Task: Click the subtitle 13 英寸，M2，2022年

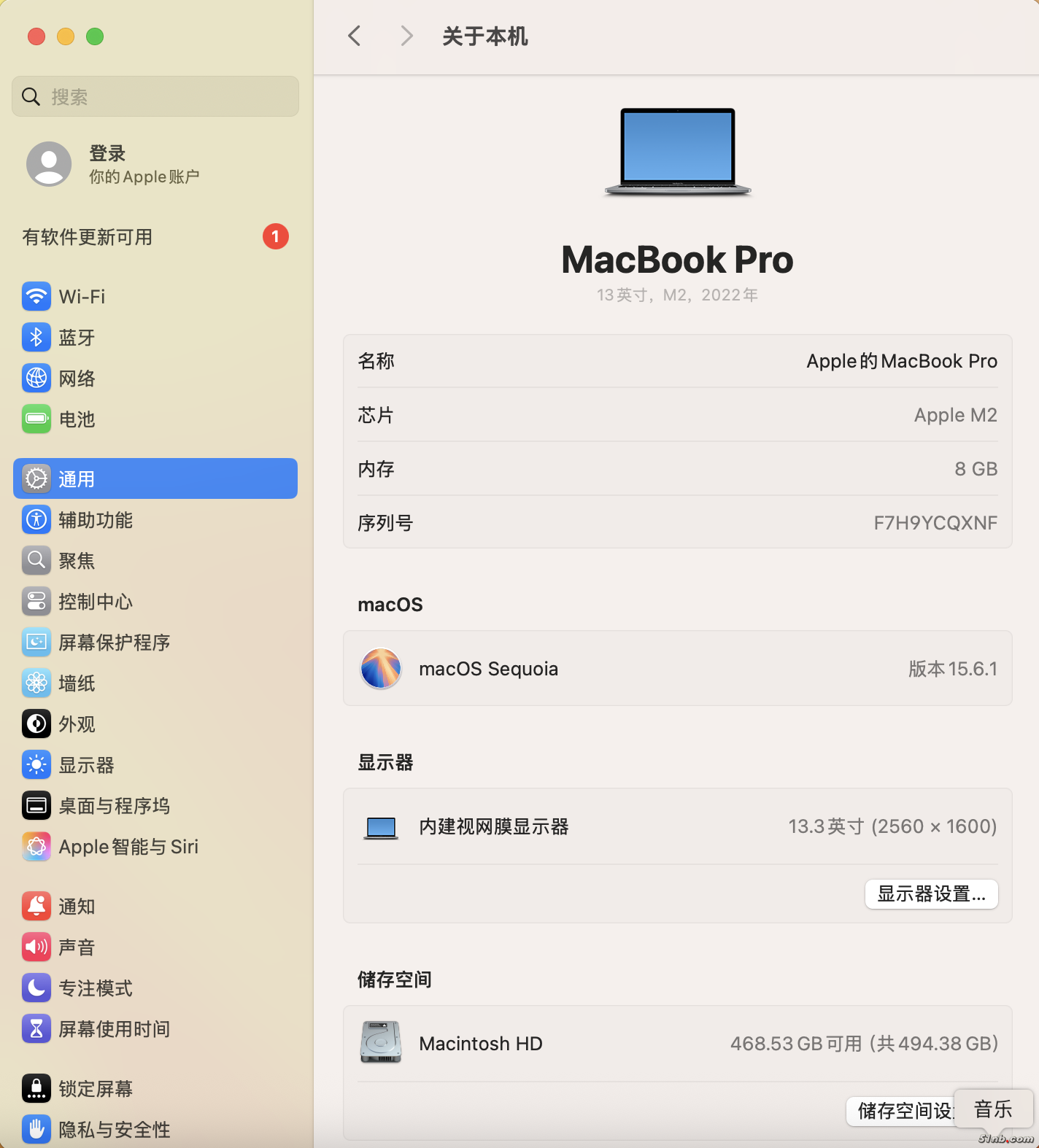Action: (x=677, y=295)
